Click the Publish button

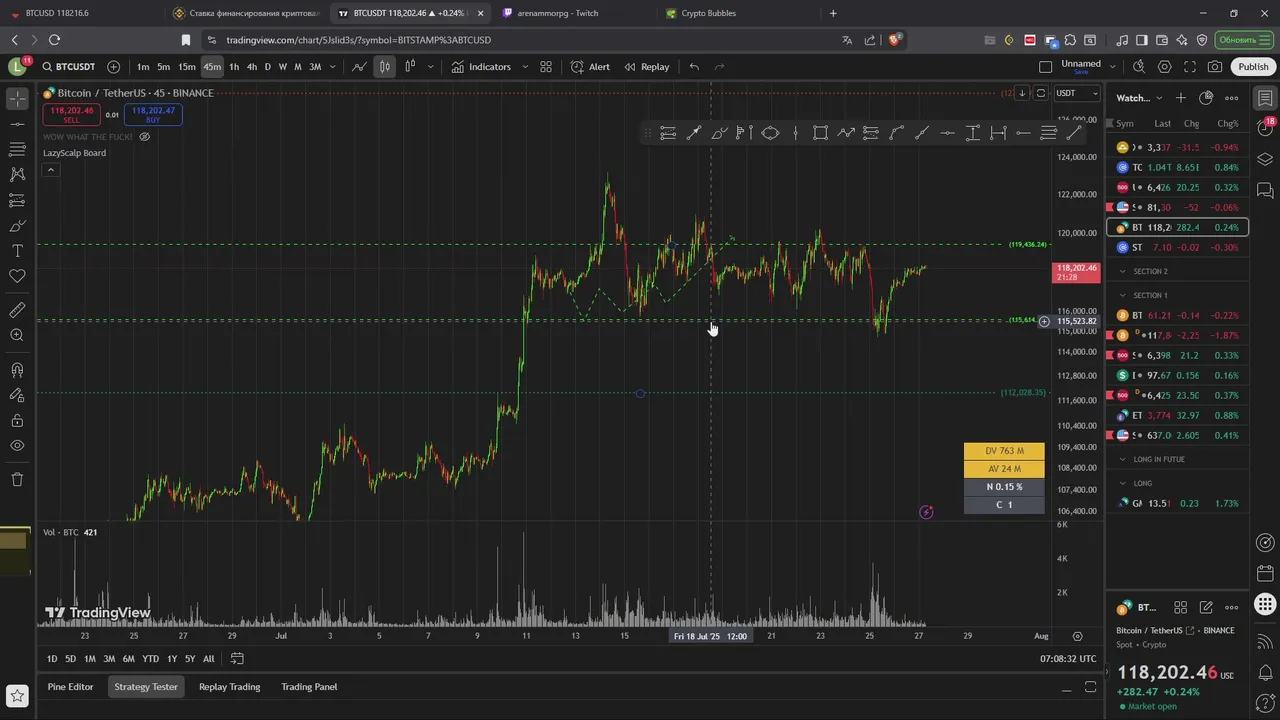(x=1253, y=67)
